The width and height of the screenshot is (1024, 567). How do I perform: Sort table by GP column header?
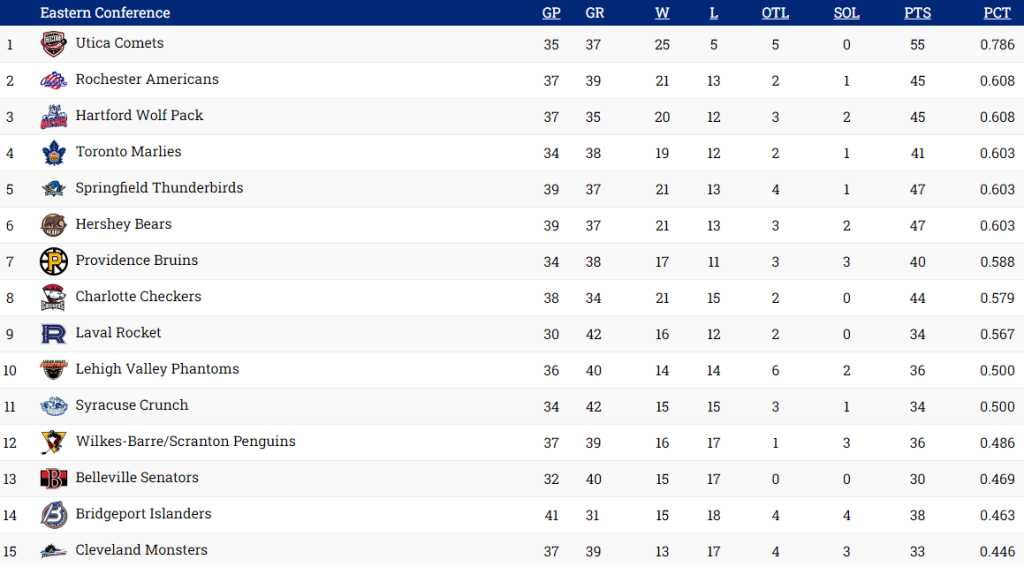click(551, 13)
